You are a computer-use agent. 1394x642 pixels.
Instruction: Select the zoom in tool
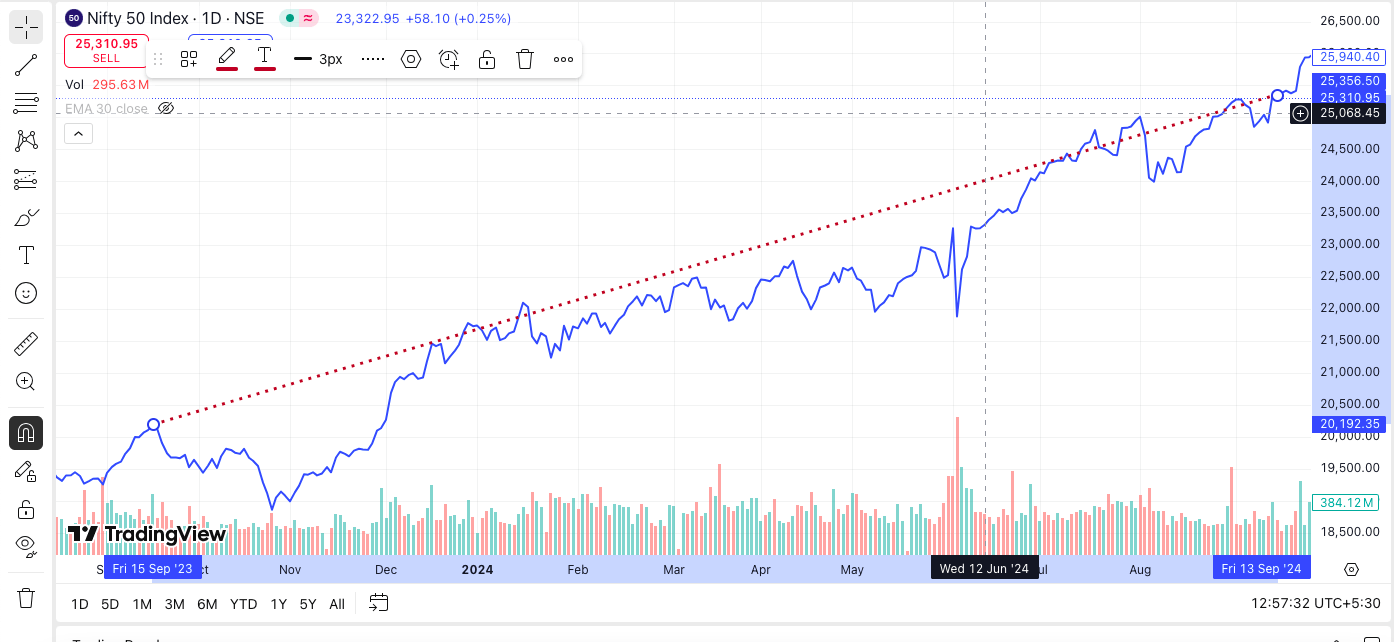[26, 381]
